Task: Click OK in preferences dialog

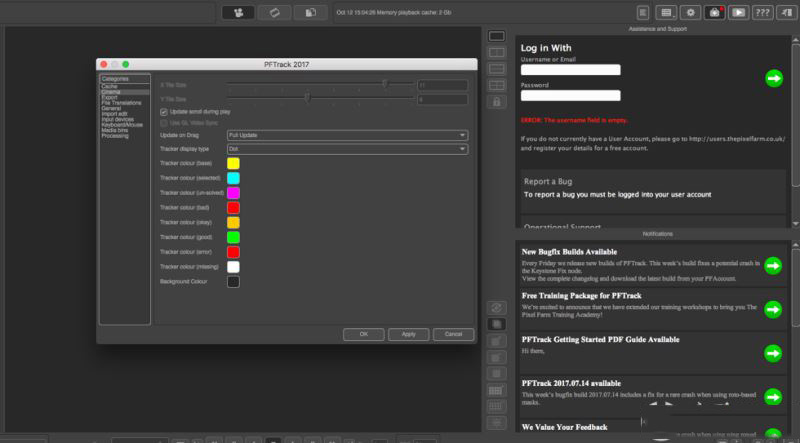Action: [364, 334]
